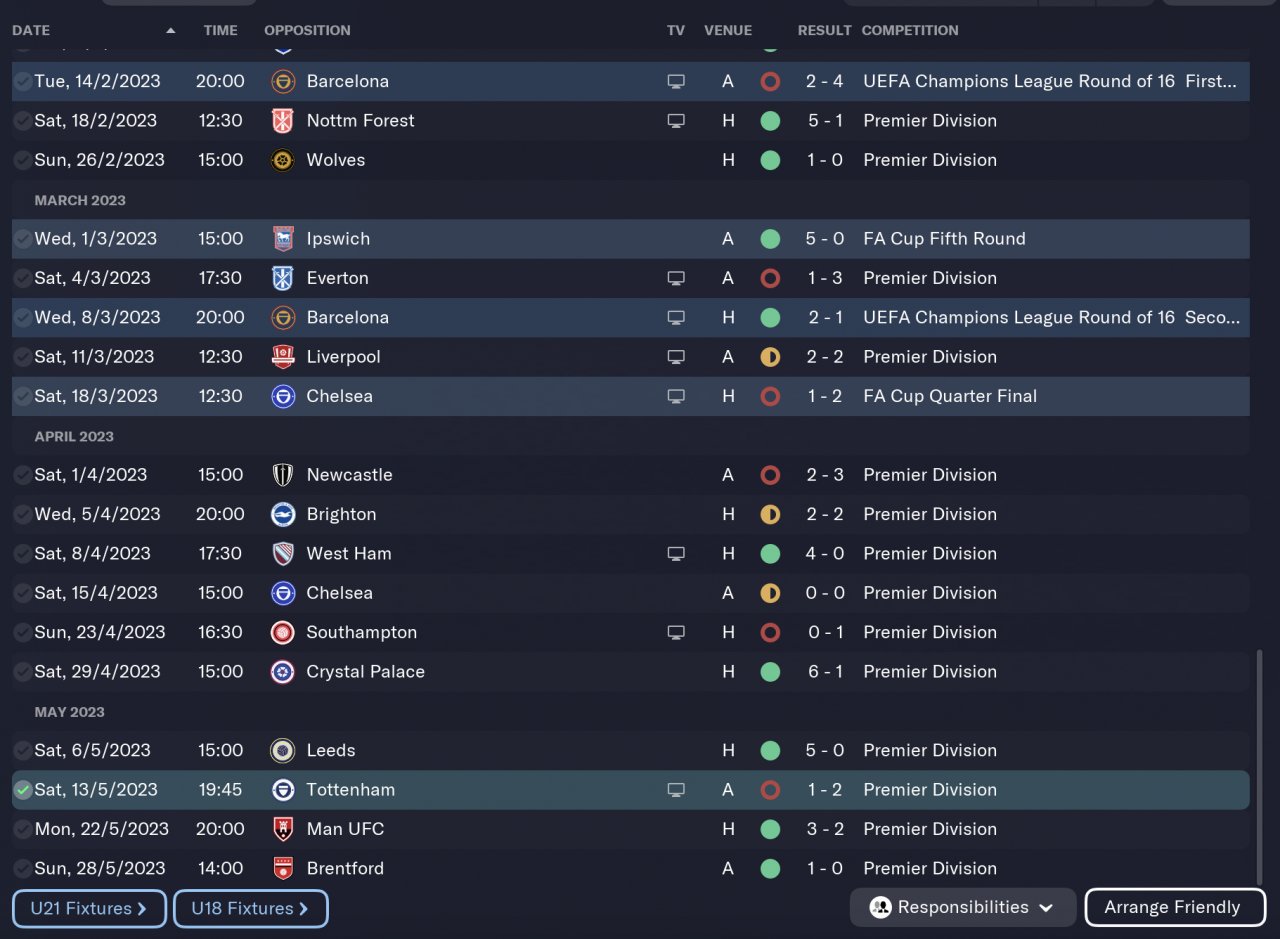Screen dimensions: 1280x939
Task: Toggle the green checkmark on Tottenham fixture
Action: (x=23, y=790)
